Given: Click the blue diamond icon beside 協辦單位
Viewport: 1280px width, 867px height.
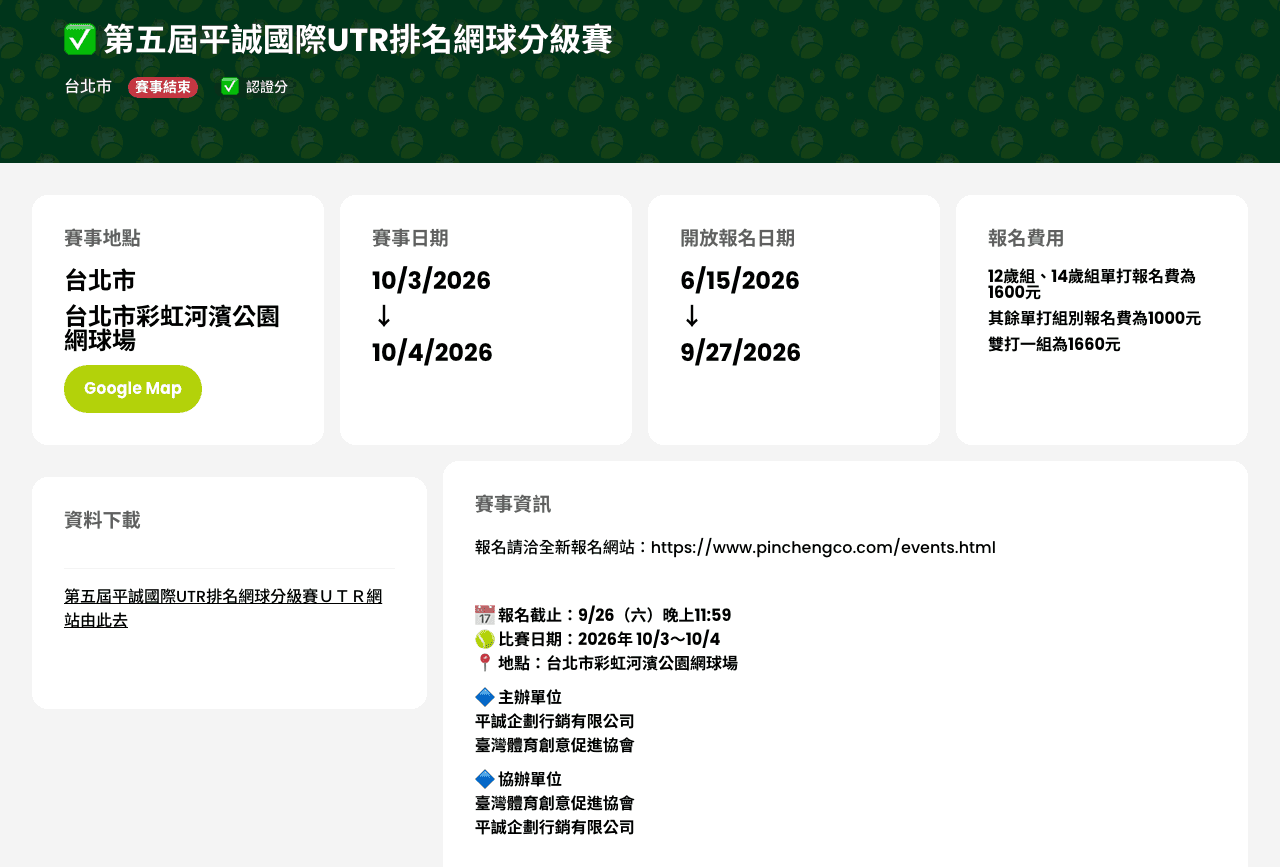Looking at the screenshot, I should click(x=484, y=779).
